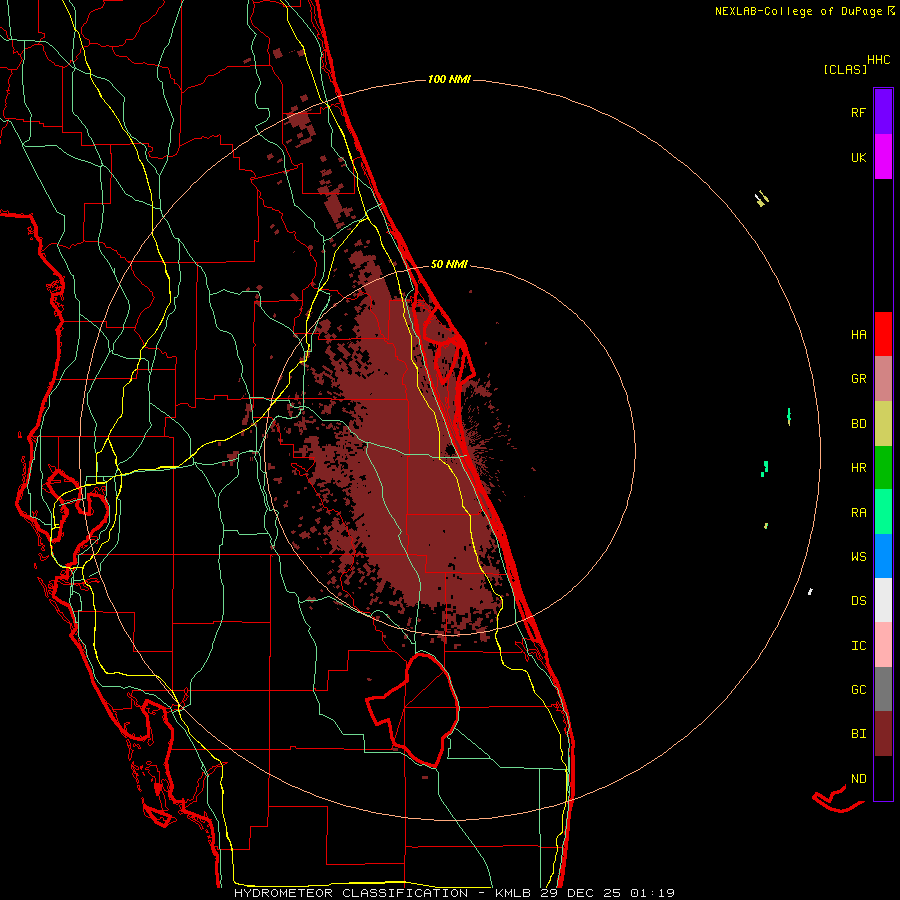
Task: Click the "NEXLAB-College of DuPage" header text
Action: pos(798,11)
